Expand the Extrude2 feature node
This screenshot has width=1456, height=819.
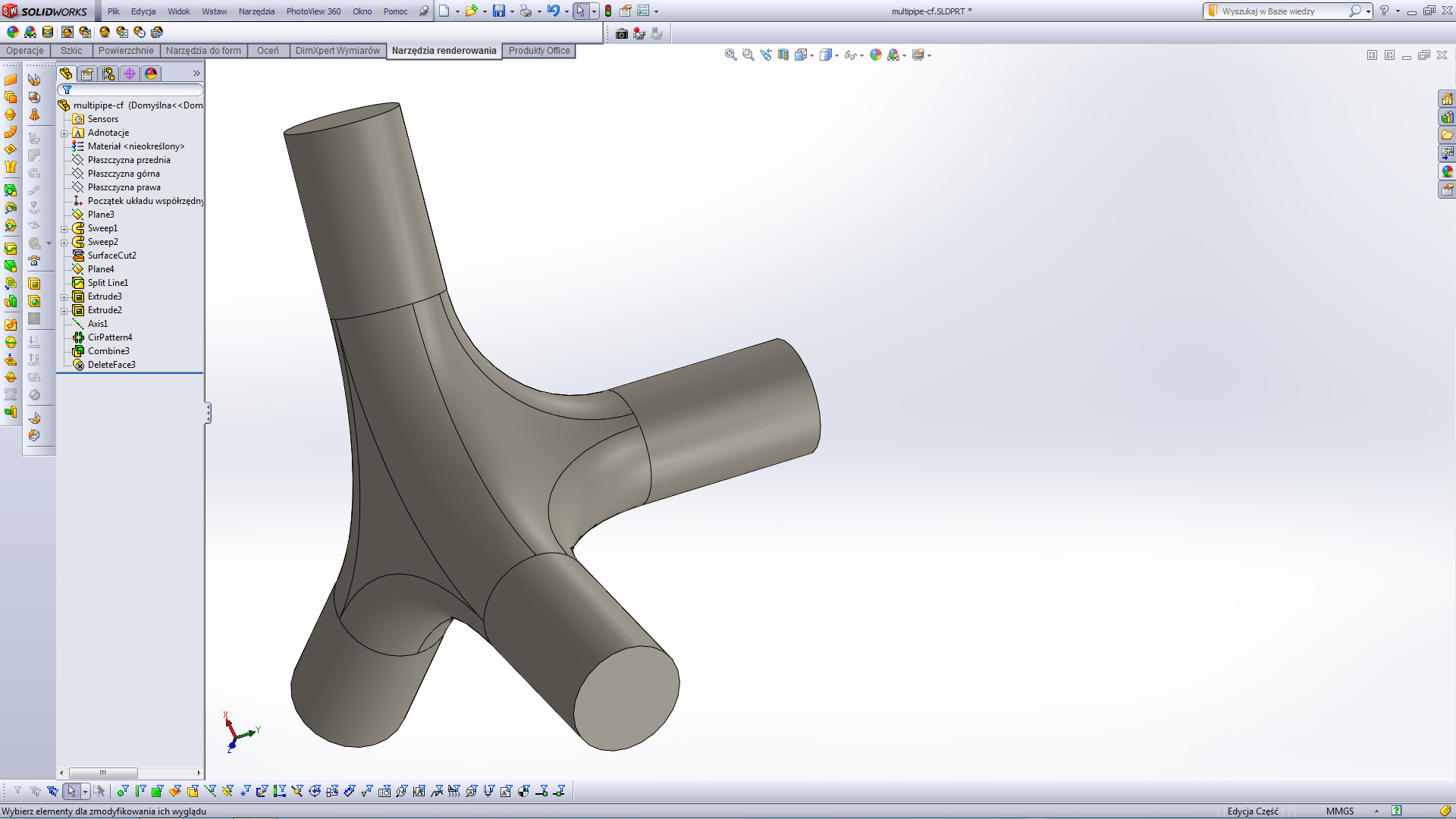click(64, 311)
